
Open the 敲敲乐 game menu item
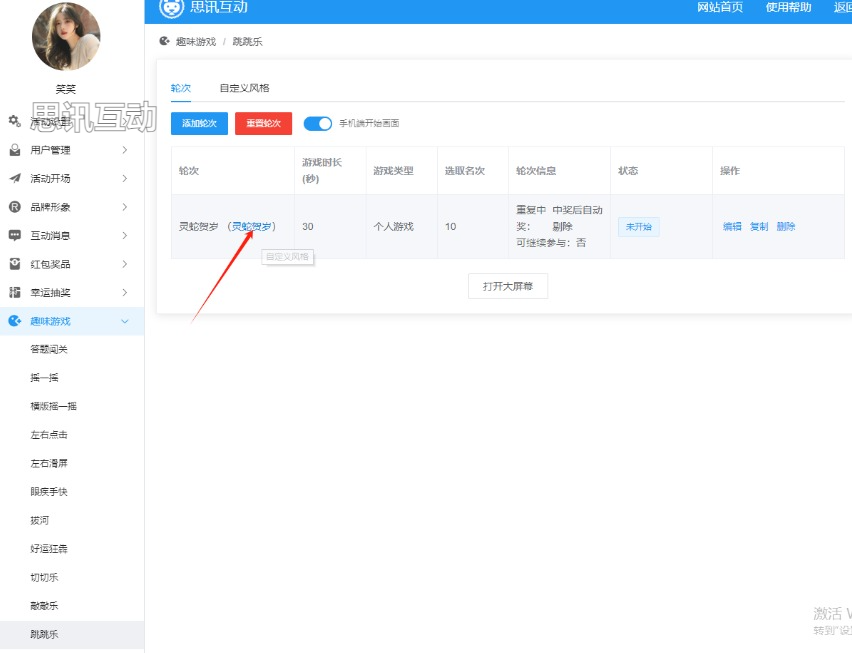click(44, 606)
